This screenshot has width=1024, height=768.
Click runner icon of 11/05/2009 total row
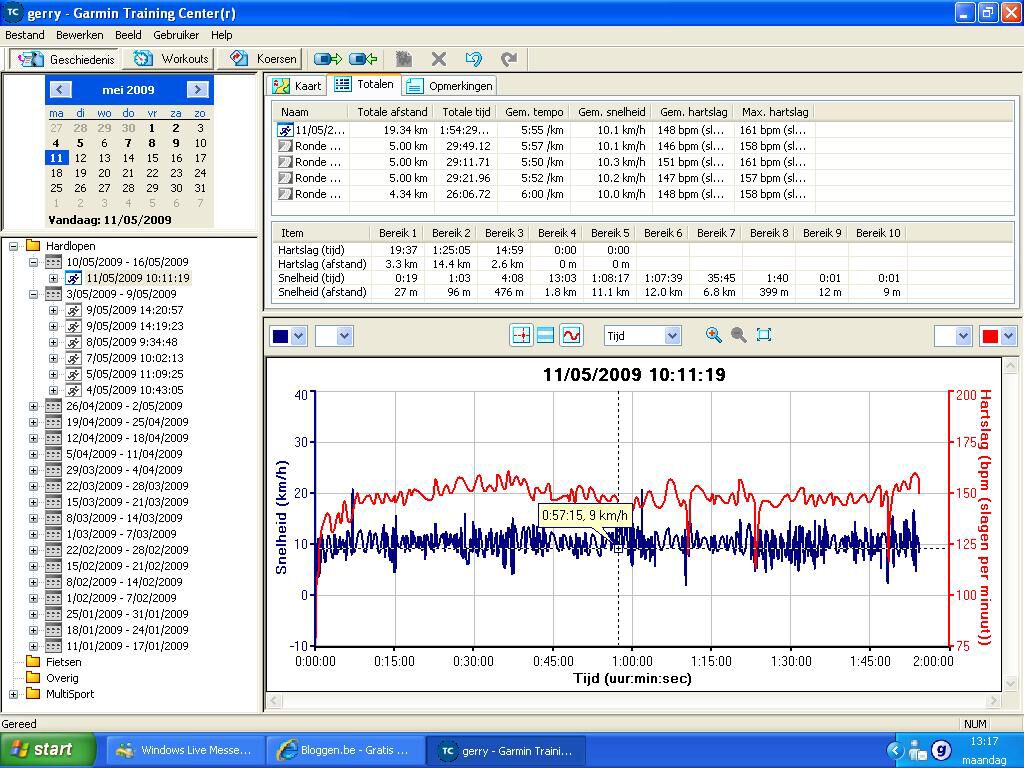click(285, 130)
